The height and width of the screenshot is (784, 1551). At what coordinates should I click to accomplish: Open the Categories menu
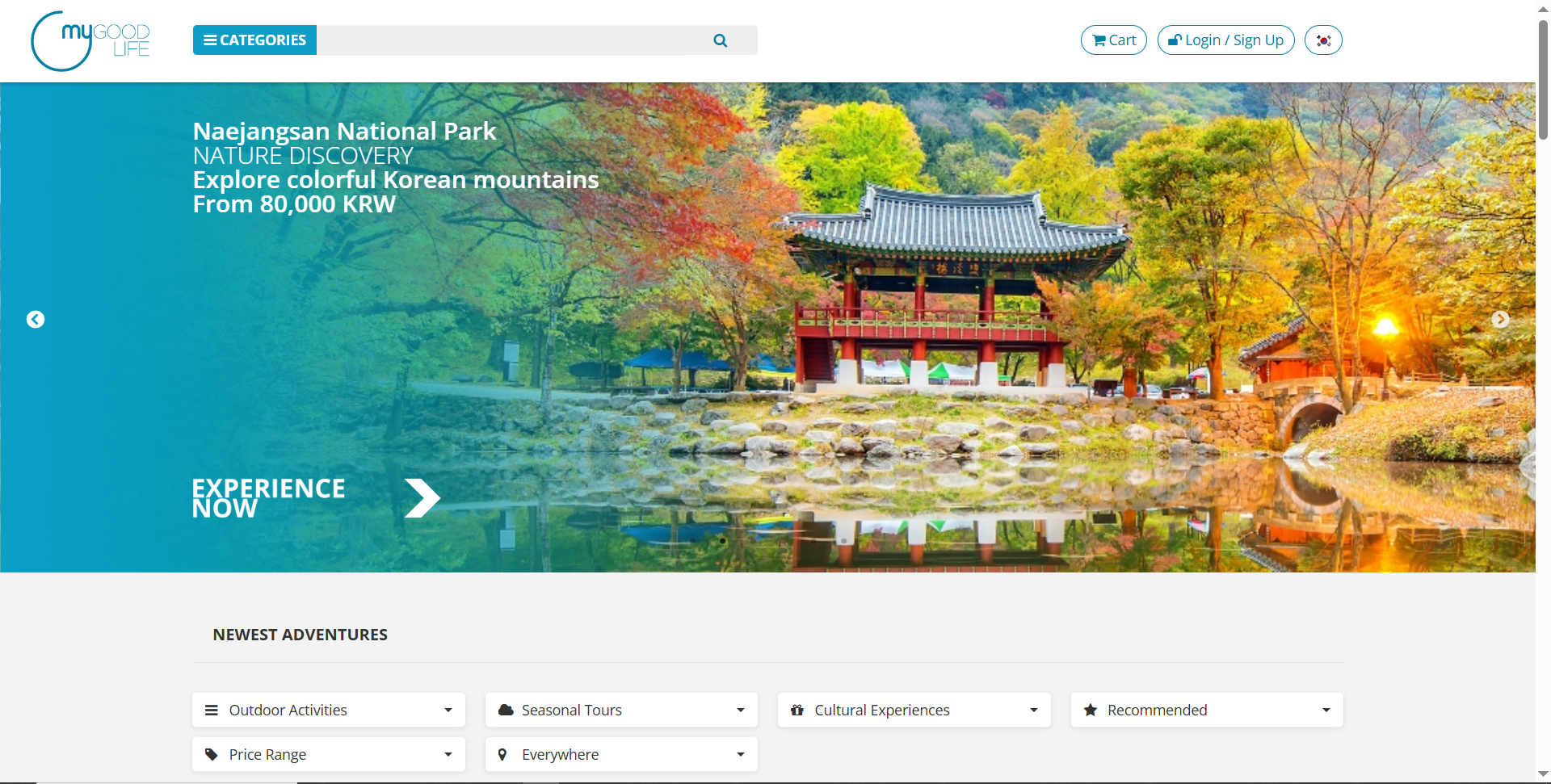click(x=254, y=40)
